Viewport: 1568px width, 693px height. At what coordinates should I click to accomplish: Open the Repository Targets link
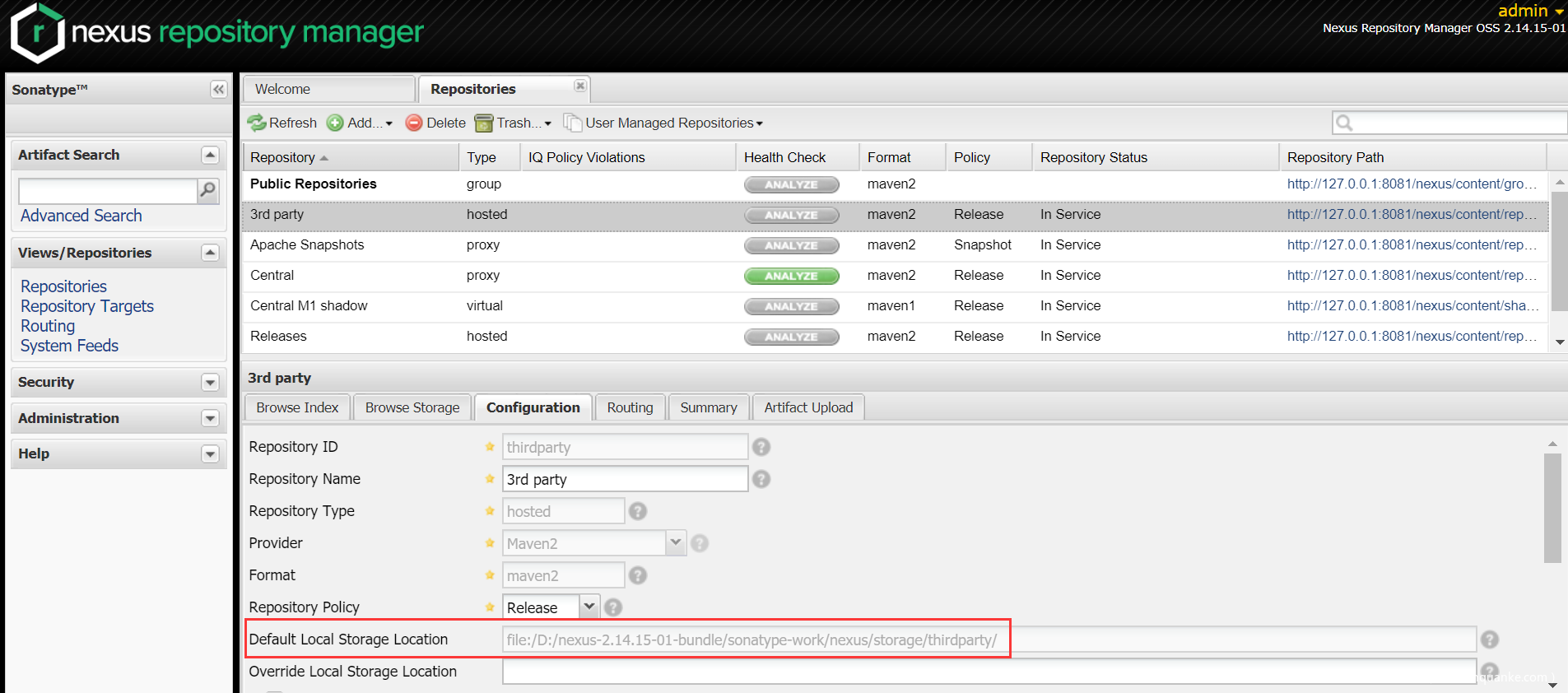pyautogui.click(x=87, y=306)
